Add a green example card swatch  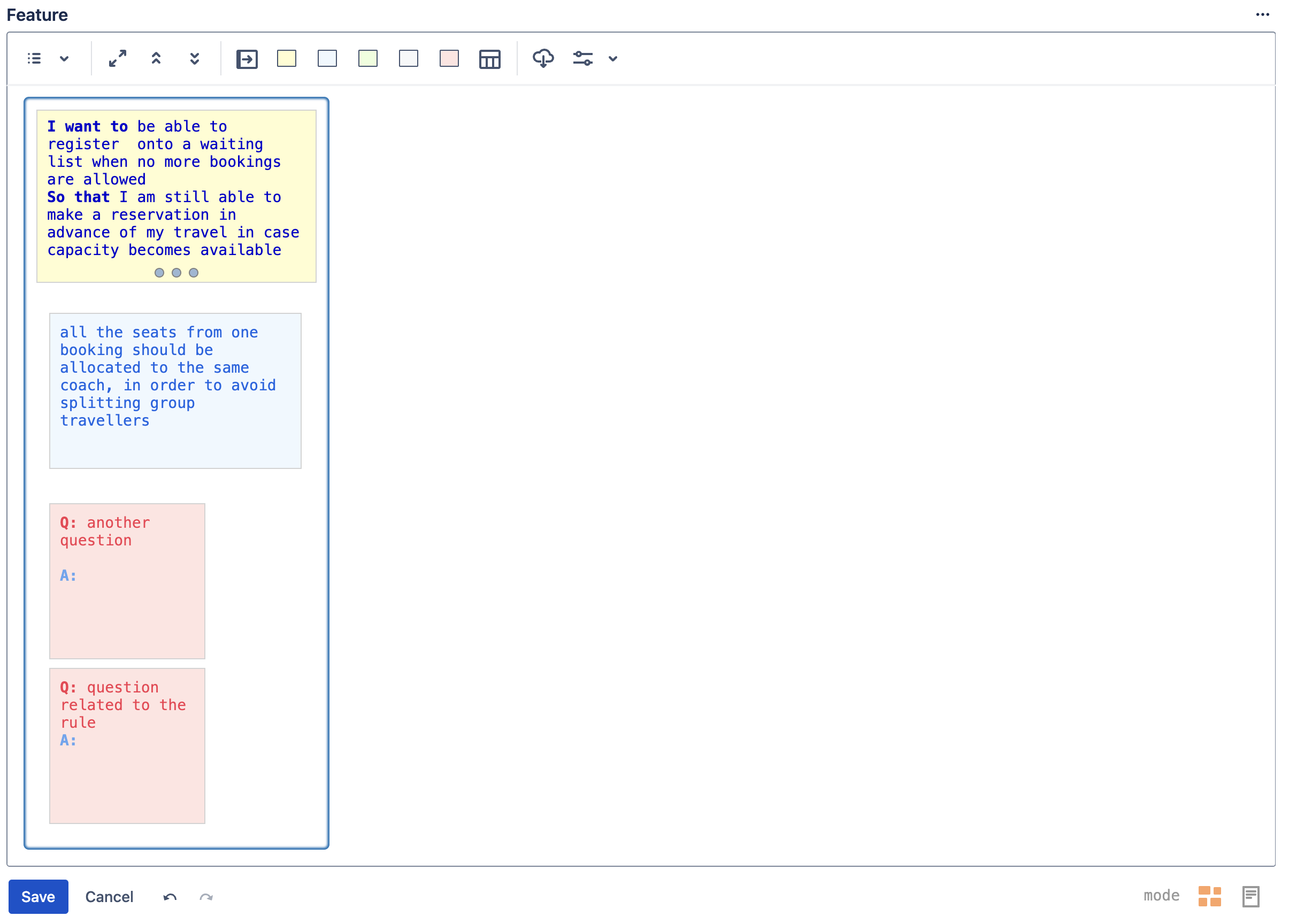coord(369,58)
